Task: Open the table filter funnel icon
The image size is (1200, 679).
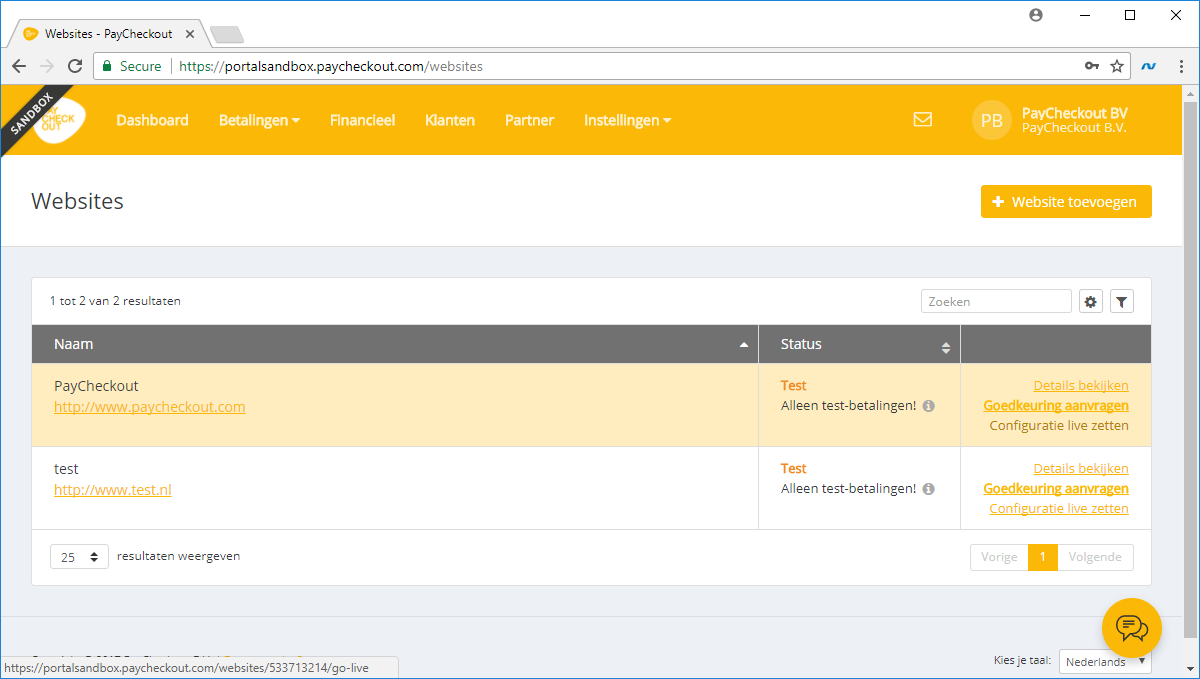Action: pyautogui.click(x=1122, y=301)
